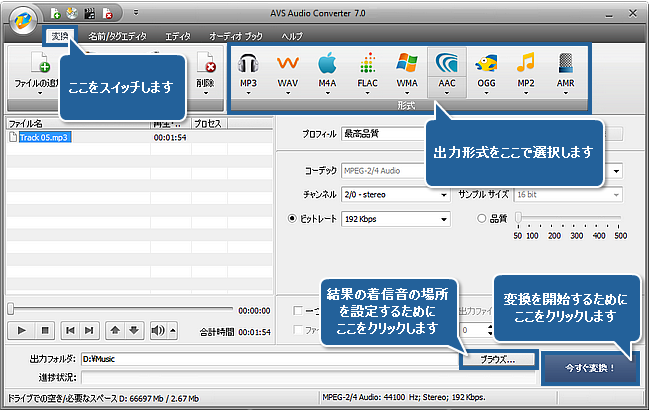
Task: Click the AVS application logo button
Action: pyautogui.click(x=23, y=21)
